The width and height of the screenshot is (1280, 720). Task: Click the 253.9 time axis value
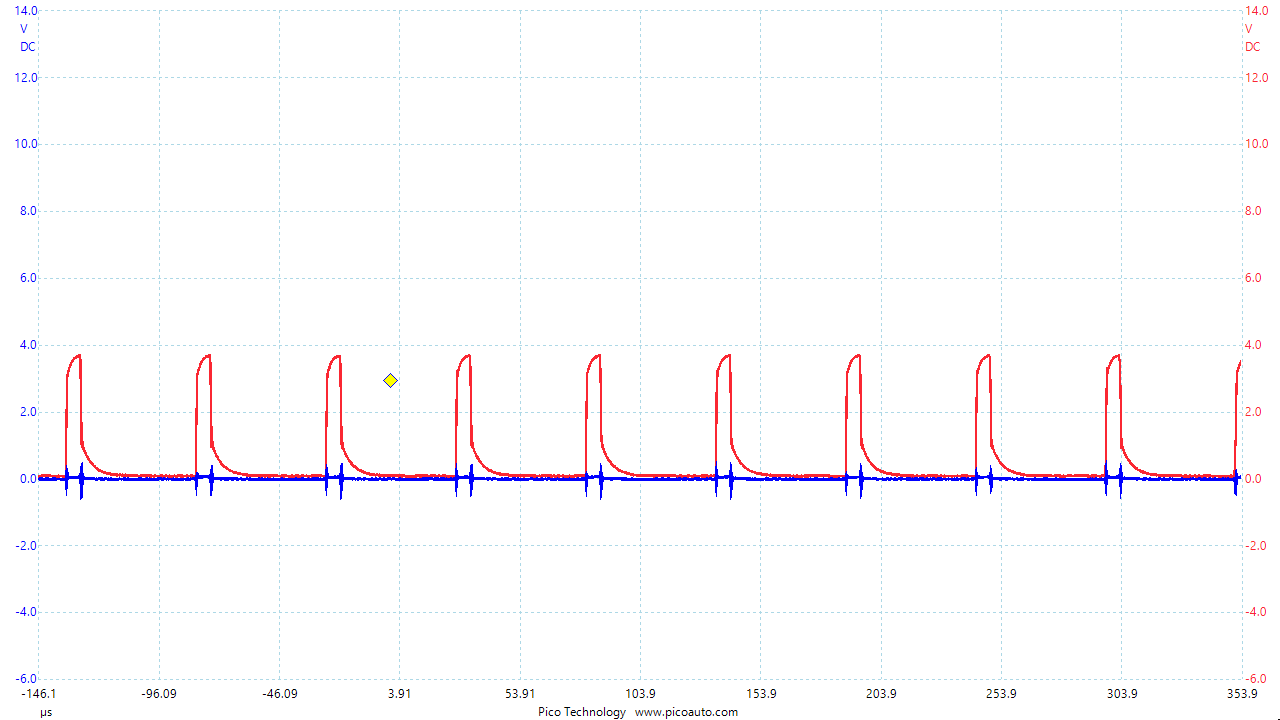pos(1001,694)
